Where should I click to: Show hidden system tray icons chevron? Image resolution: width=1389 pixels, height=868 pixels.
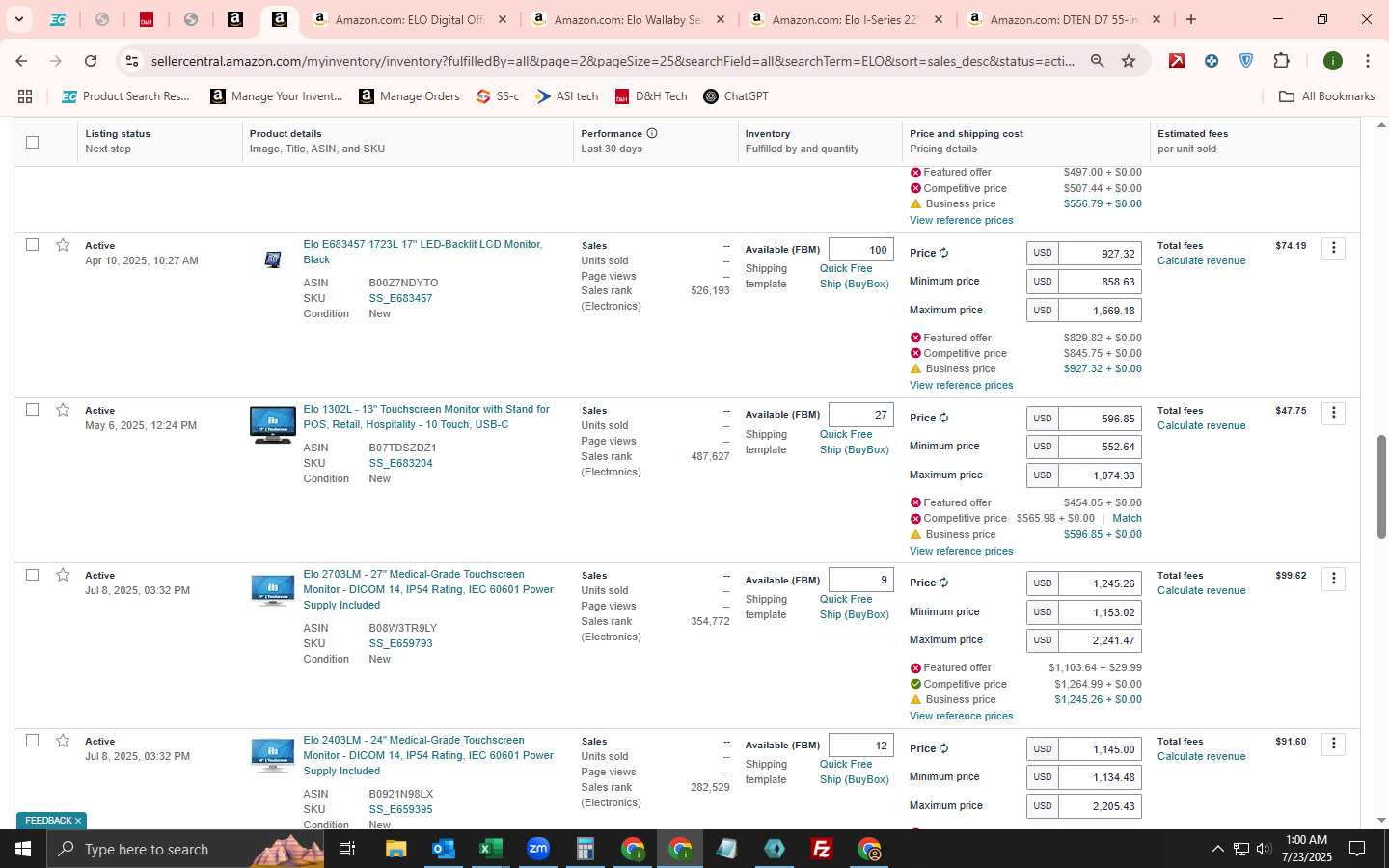(x=1217, y=849)
